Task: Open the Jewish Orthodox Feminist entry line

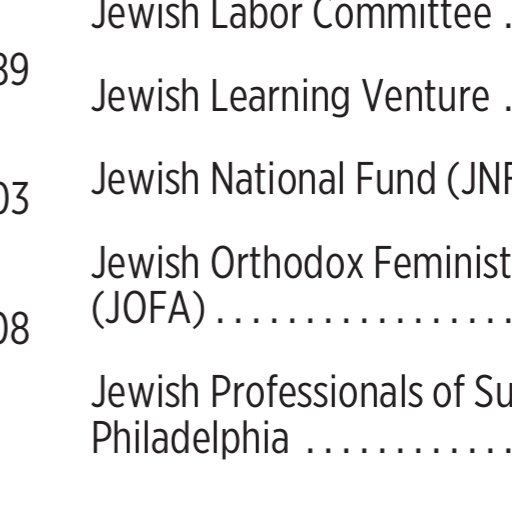Action: 302,262
